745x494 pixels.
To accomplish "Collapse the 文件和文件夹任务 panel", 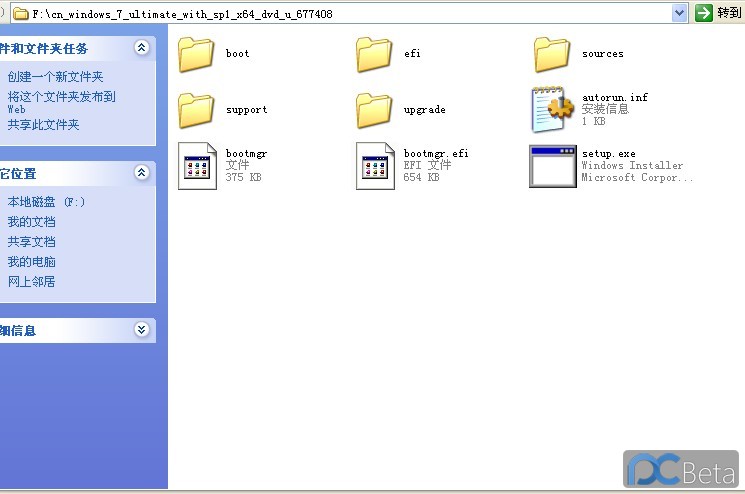I will coord(142,48).
